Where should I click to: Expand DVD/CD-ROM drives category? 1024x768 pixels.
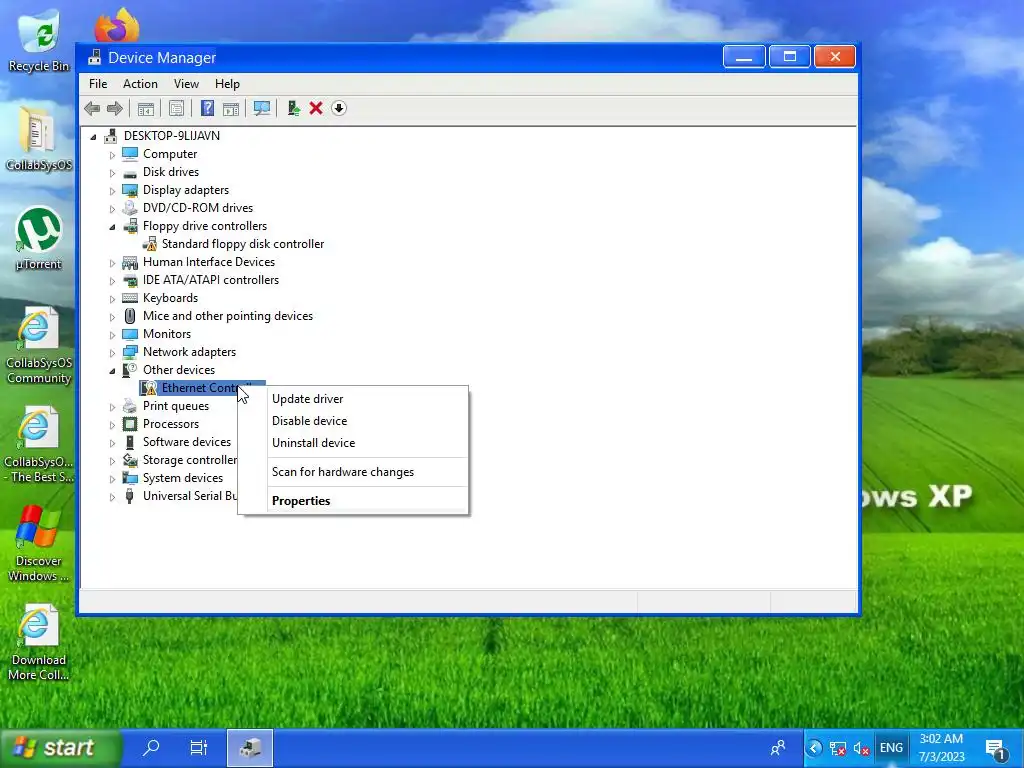[x=112, y=209]
